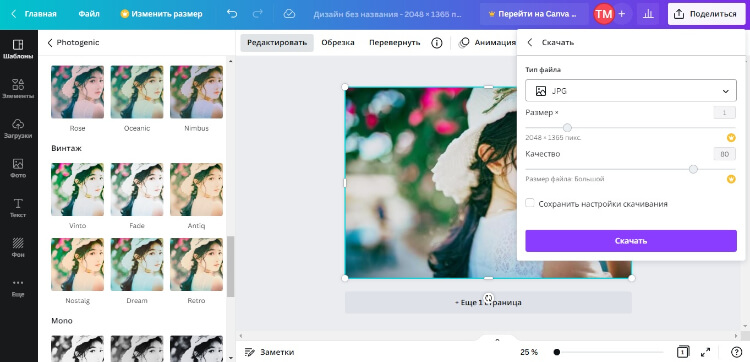Open the Элементы sidebar panel
The height and width of the screenshot is (362, 750).
pos(18,89)
